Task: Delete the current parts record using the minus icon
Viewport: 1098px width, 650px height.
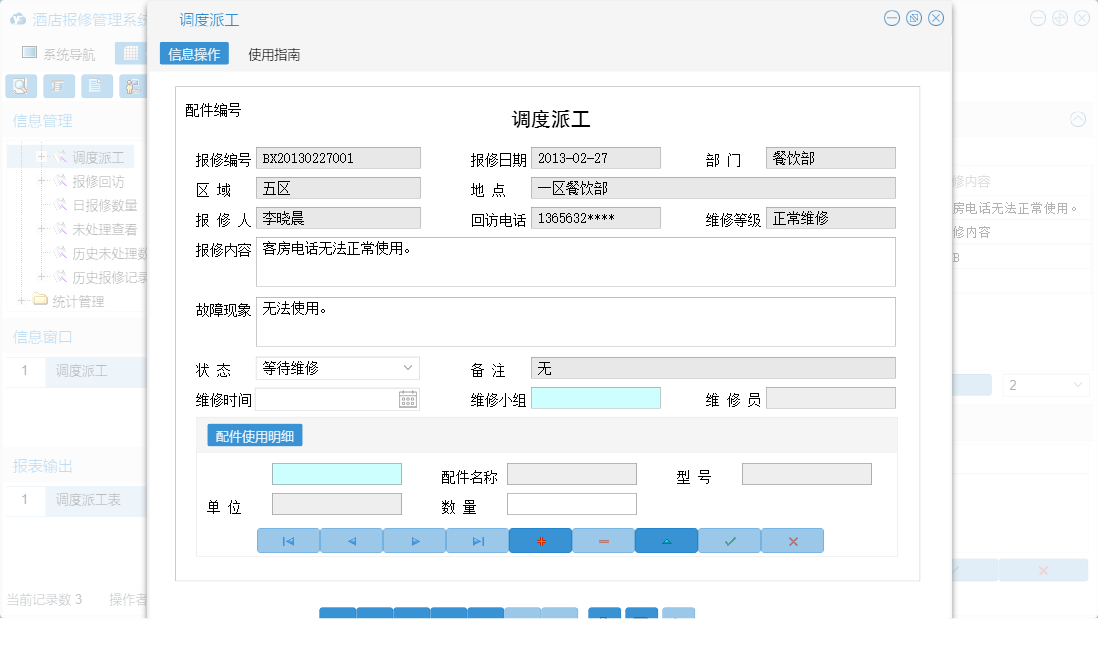Action: coord(603,540)
